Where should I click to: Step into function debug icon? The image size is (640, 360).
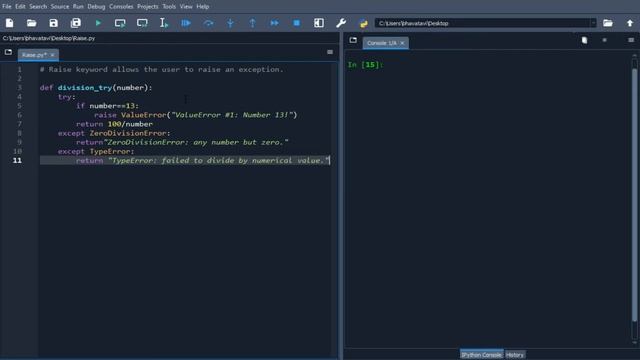pos(231,23)
